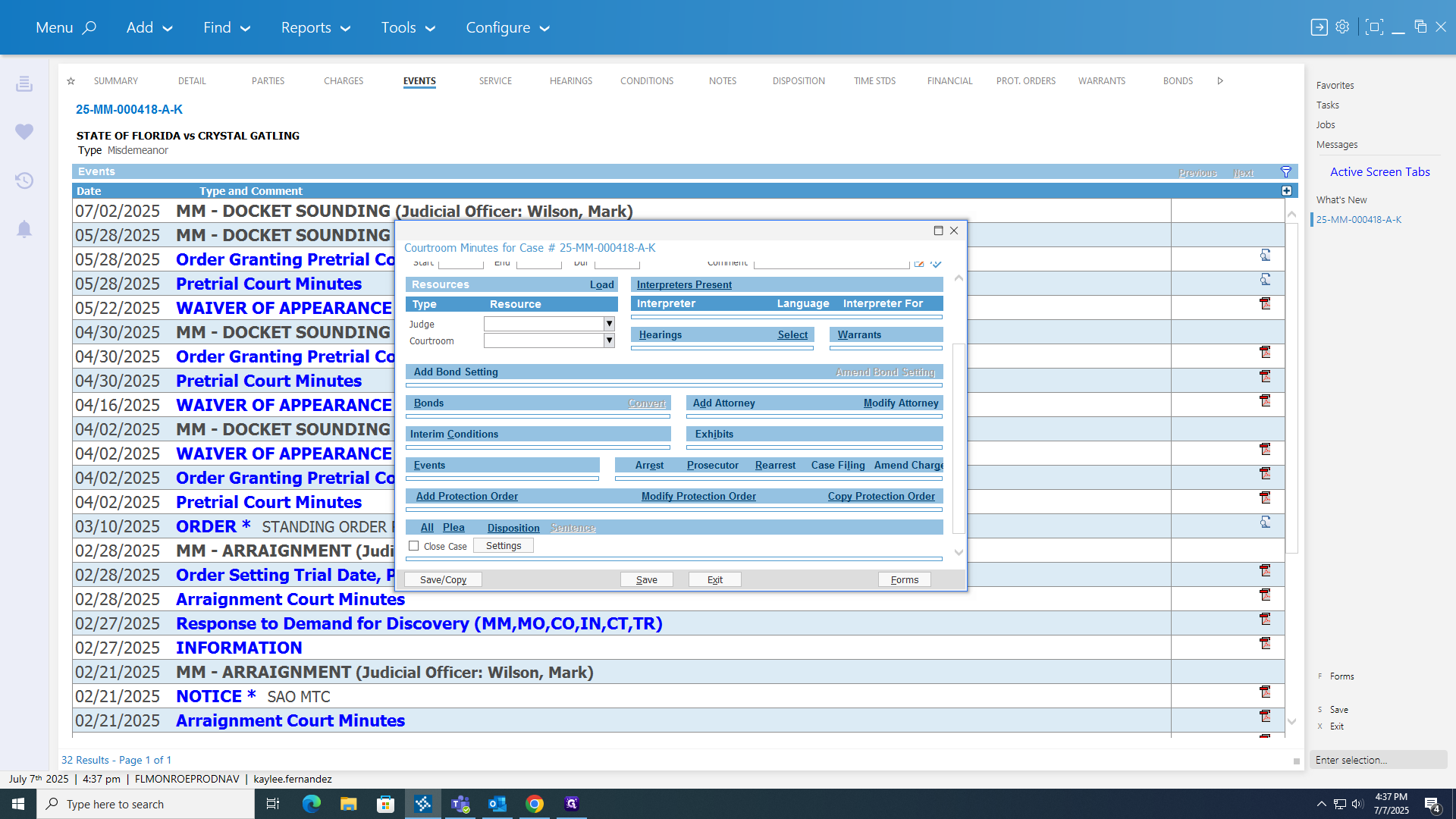Image resolution: width=1456 pixels, height=819 pixels.
Task: Click the Save button in Courtroom Minutes
Action: click(647, 579)
